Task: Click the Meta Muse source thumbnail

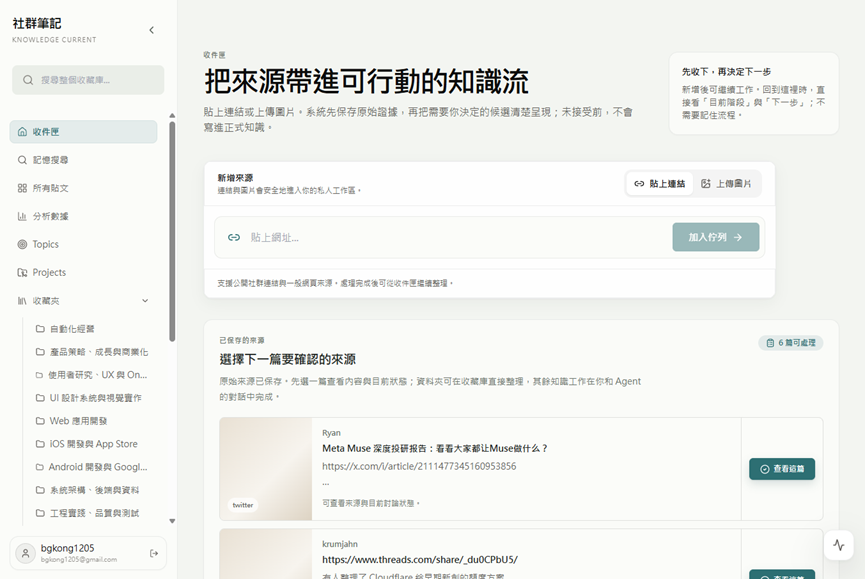Action: point(266,469)
